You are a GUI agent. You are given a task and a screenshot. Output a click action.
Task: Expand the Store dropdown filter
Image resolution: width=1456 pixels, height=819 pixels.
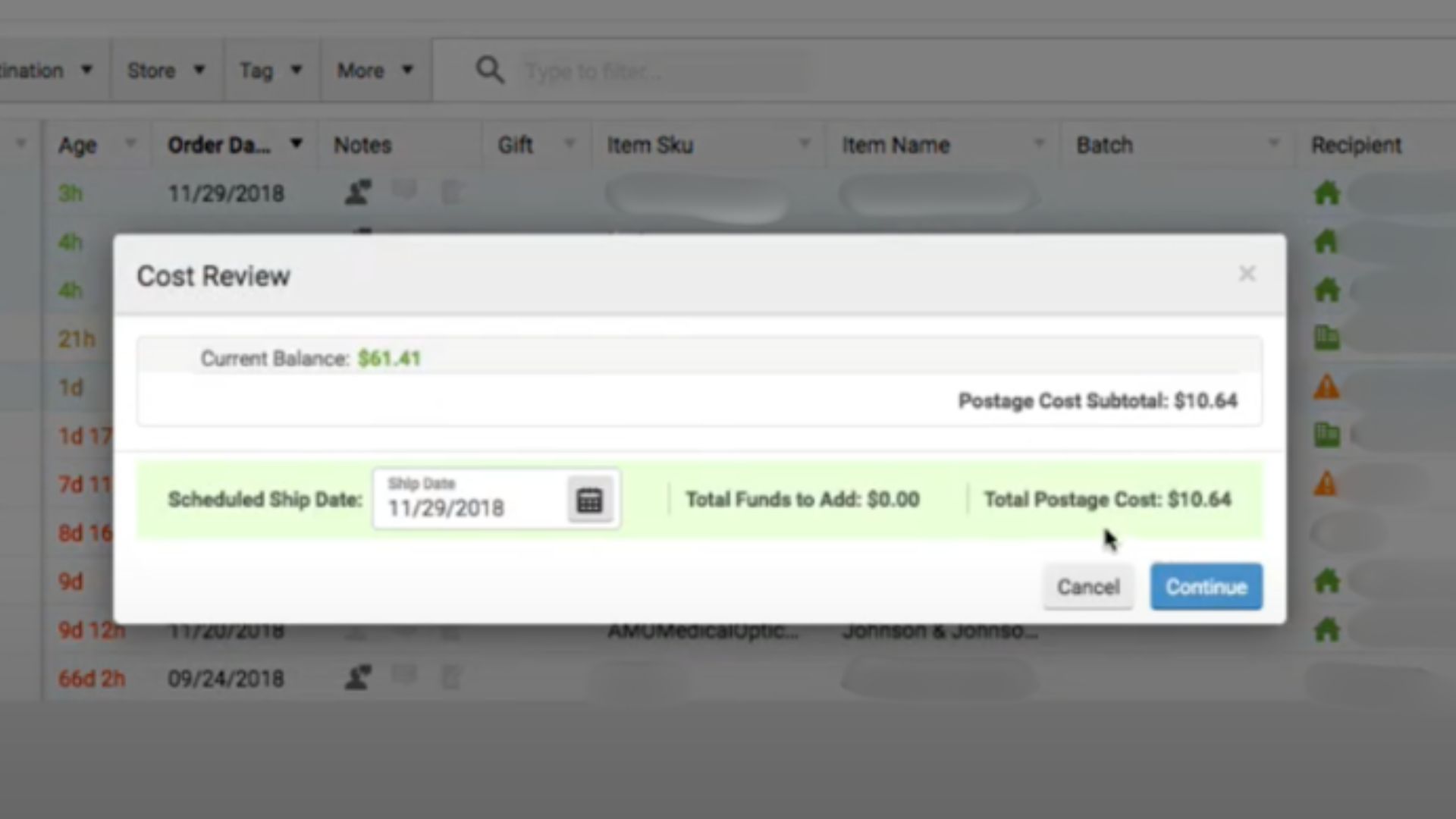[x=163, y=70]
